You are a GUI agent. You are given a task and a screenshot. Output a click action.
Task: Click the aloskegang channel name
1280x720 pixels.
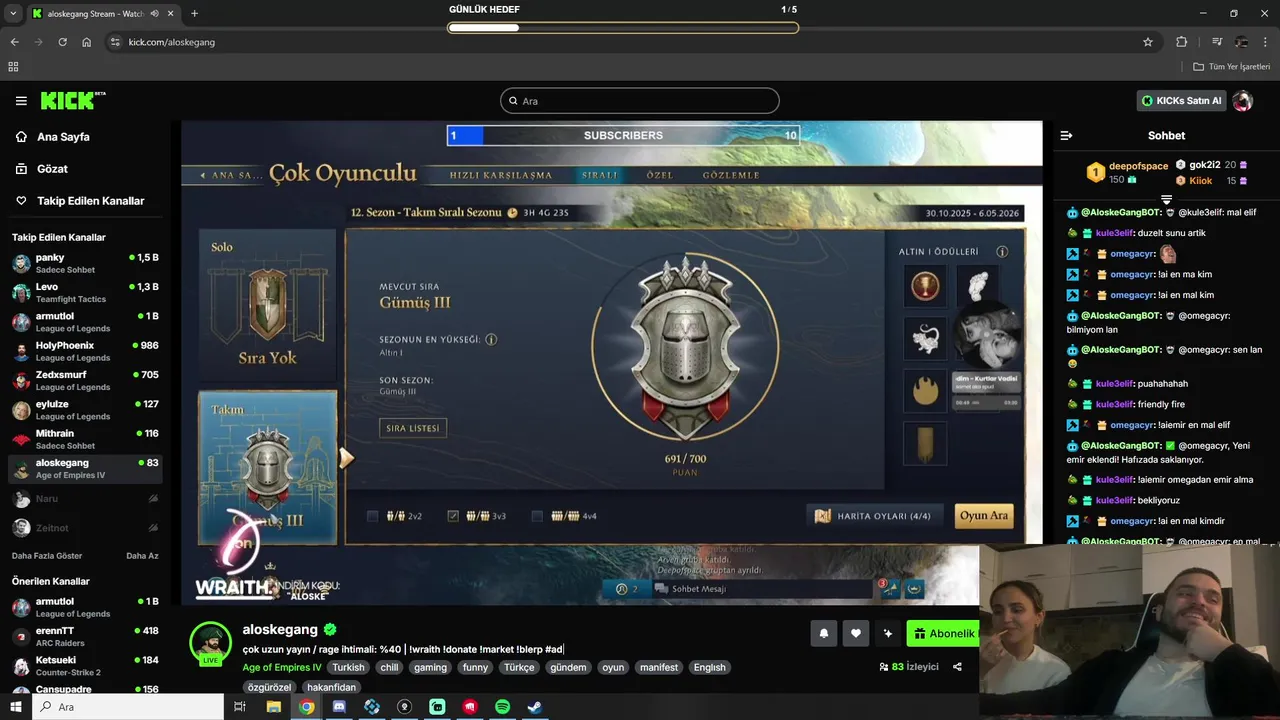(280, 630)
